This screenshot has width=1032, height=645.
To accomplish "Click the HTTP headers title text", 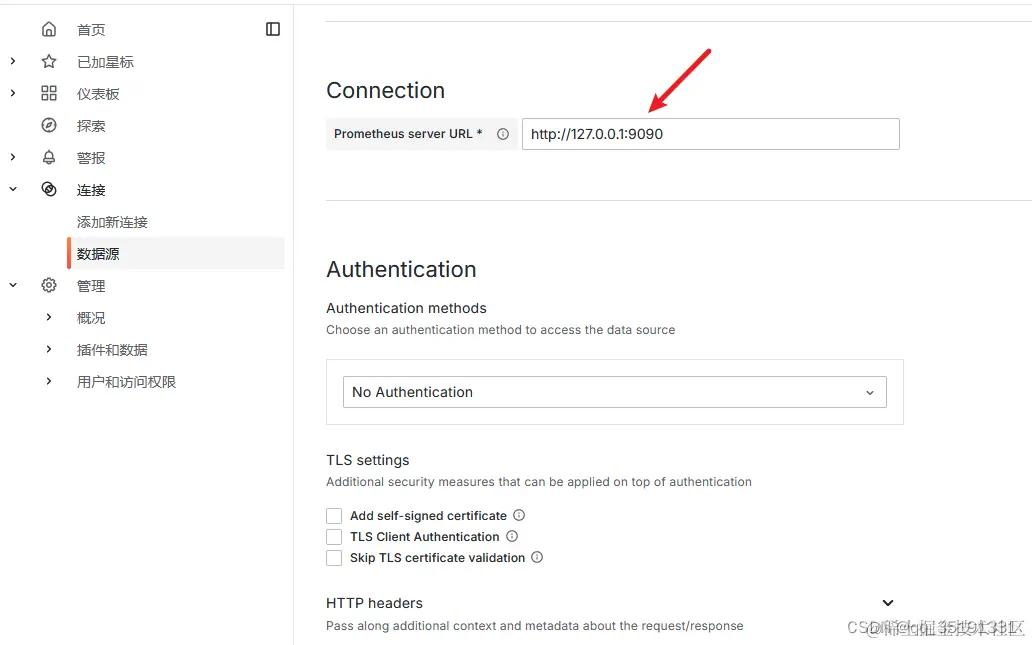I will coord(374,603).
